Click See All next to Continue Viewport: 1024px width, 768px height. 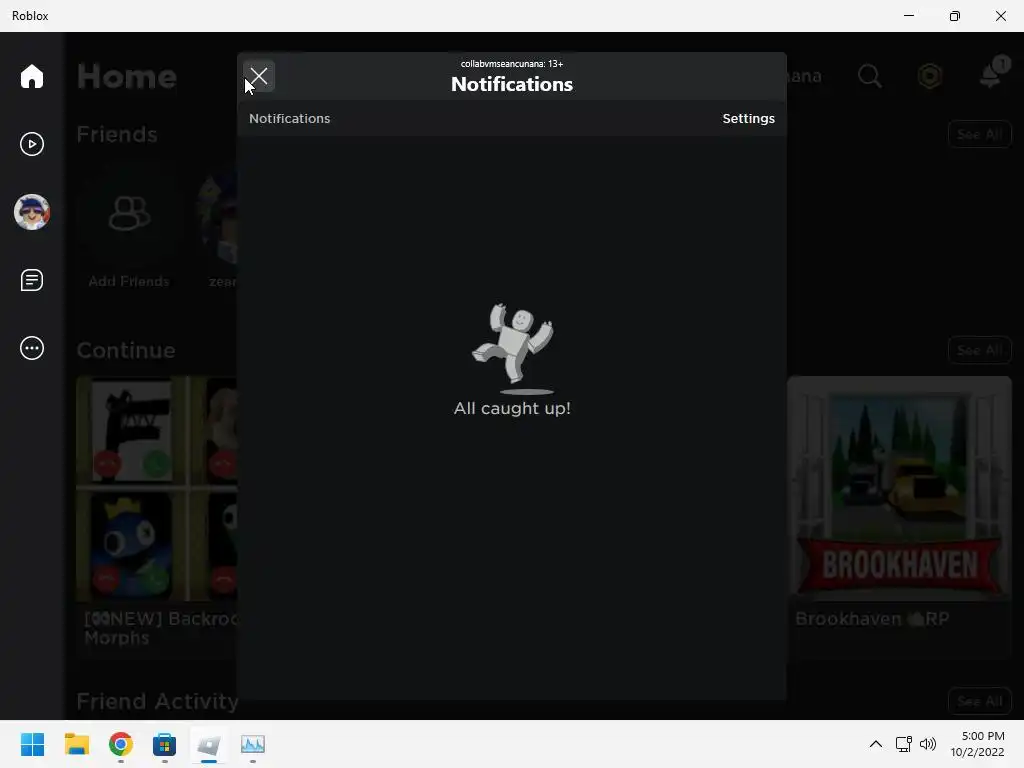(979, 351)
